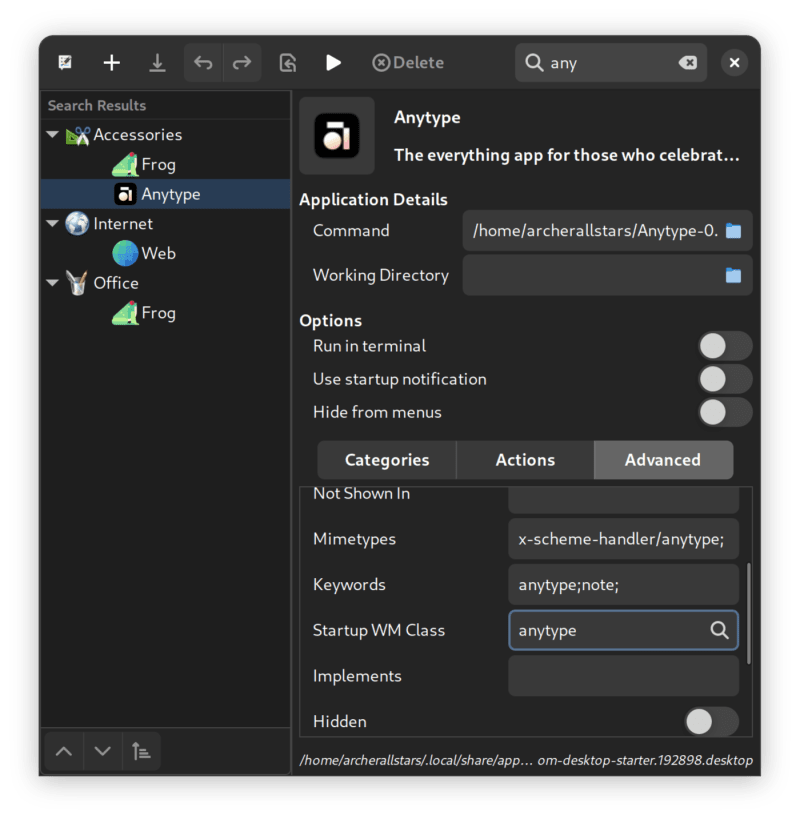Screen dimensions: 800x819
Task: Switch to the Actions tab
Action: 525,460
